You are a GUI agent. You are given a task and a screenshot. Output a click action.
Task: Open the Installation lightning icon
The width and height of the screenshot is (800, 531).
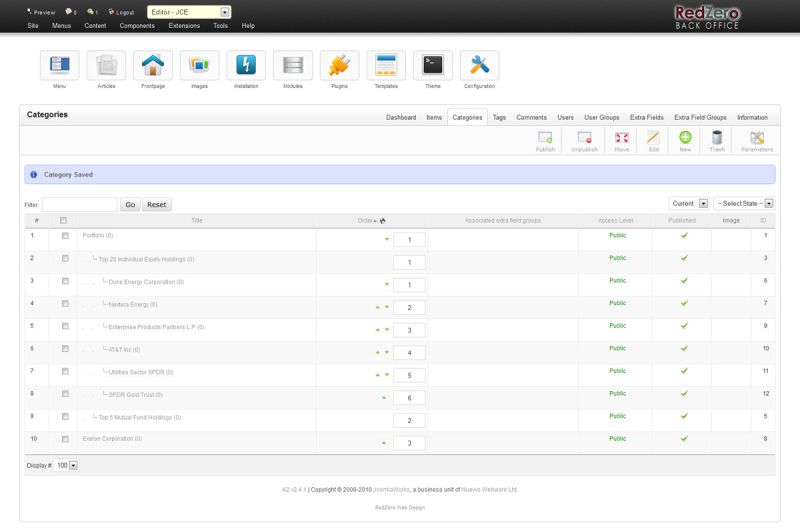[246, 65]
